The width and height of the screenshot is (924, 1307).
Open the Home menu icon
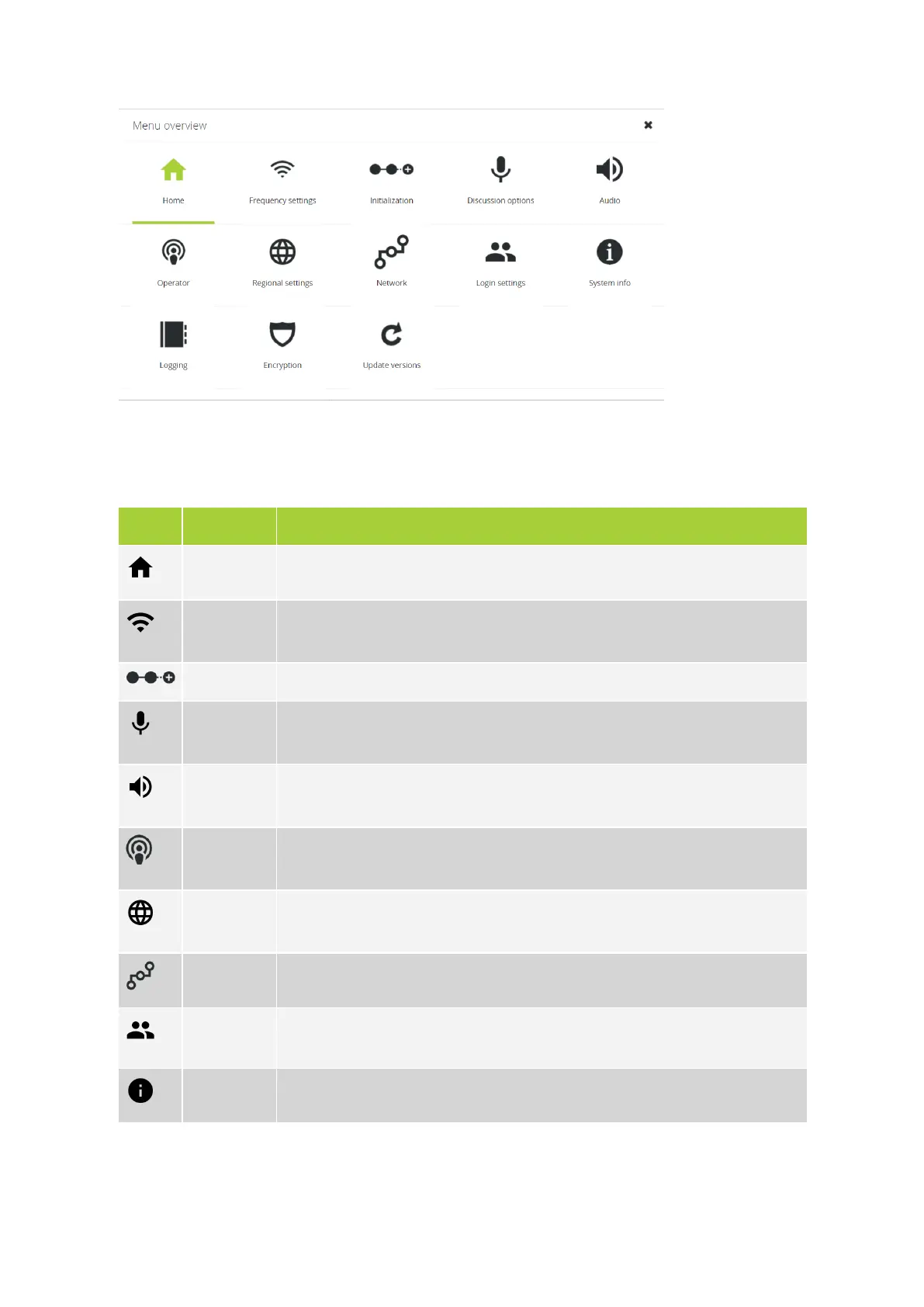tap(173, 170)
